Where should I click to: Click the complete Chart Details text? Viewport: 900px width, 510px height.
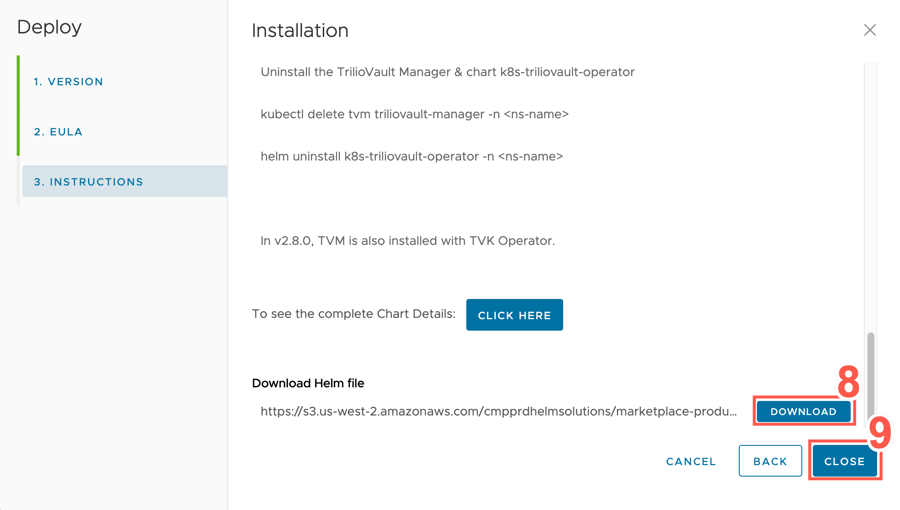[353, 314]
